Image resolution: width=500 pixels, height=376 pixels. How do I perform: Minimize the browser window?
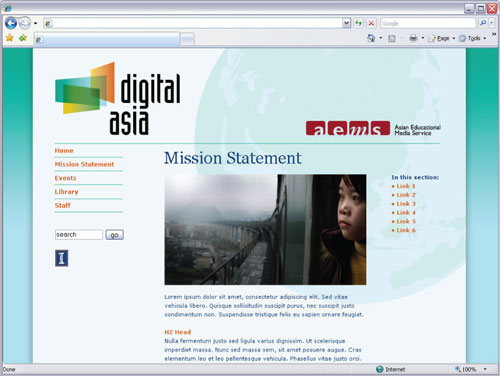click(469, 9)
